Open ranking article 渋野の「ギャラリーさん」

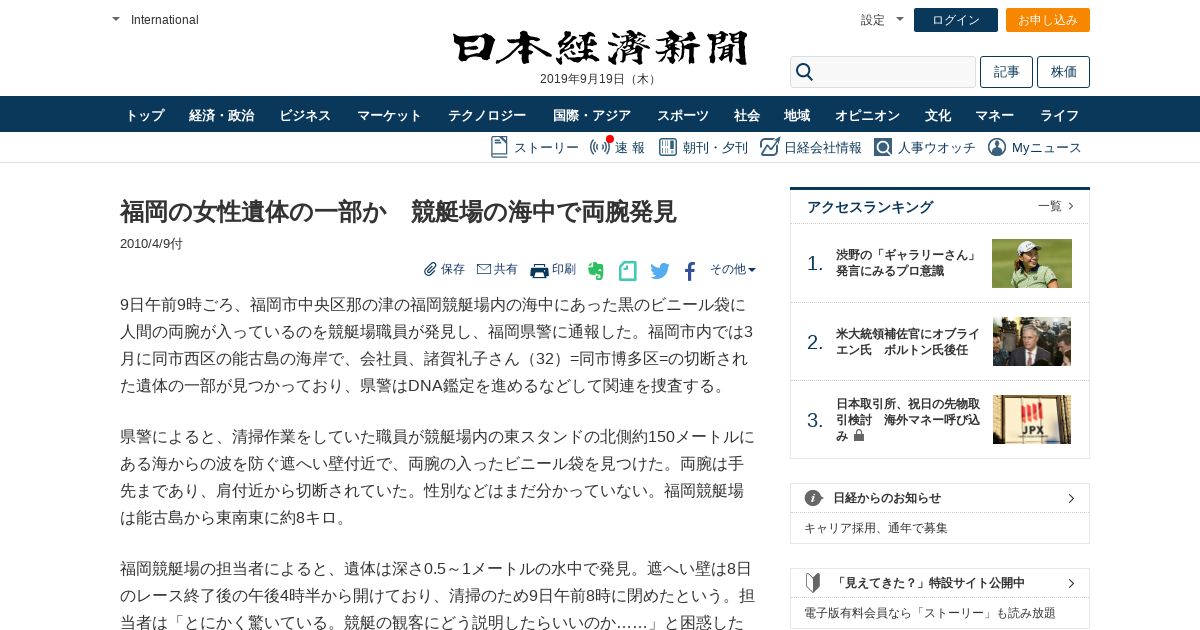(x=907, y=263)
